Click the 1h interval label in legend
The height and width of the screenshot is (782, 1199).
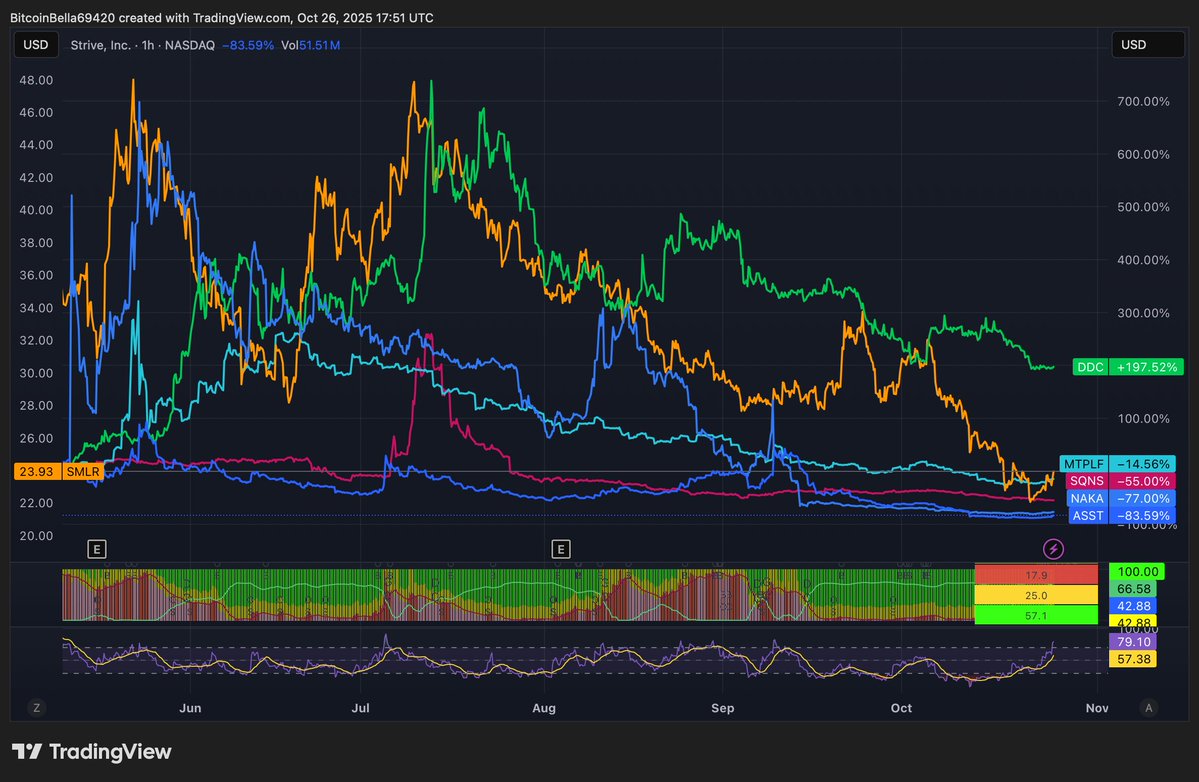tap(148, 45)
